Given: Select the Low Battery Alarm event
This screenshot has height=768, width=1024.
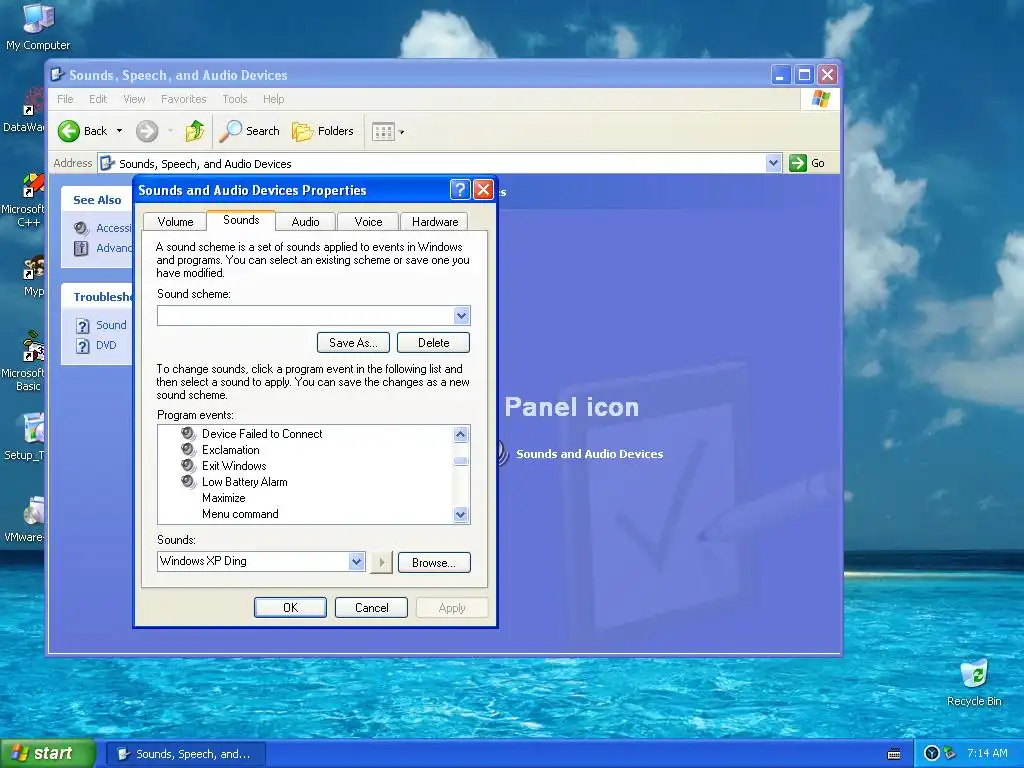Looking at the screenshot, I should click(x=244, y=482).
